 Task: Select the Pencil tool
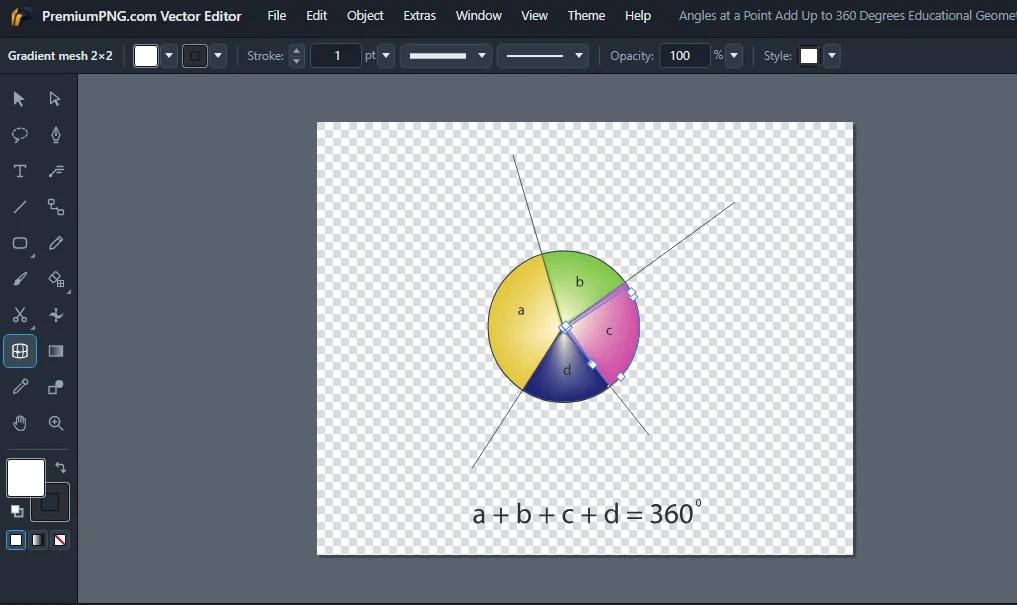click(x=56, y=243)
